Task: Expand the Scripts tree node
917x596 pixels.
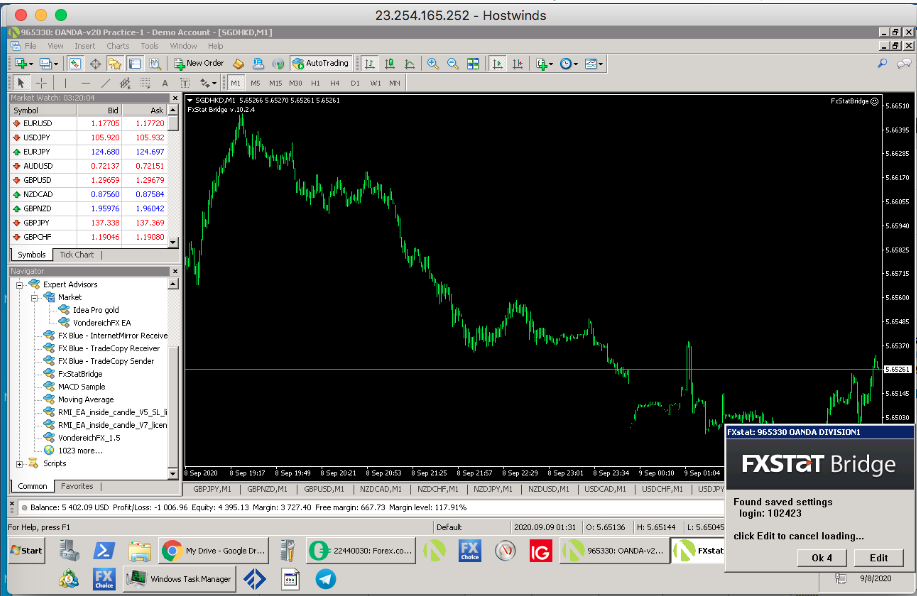Action: 20,463
